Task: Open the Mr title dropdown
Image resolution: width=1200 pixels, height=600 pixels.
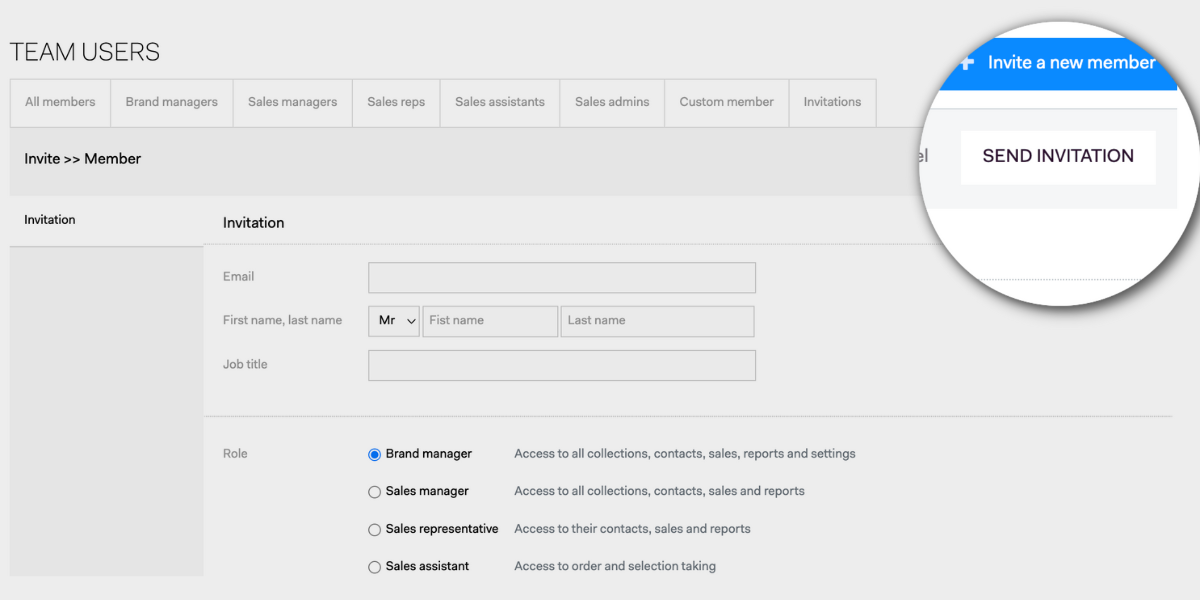Action: (394, 321)
